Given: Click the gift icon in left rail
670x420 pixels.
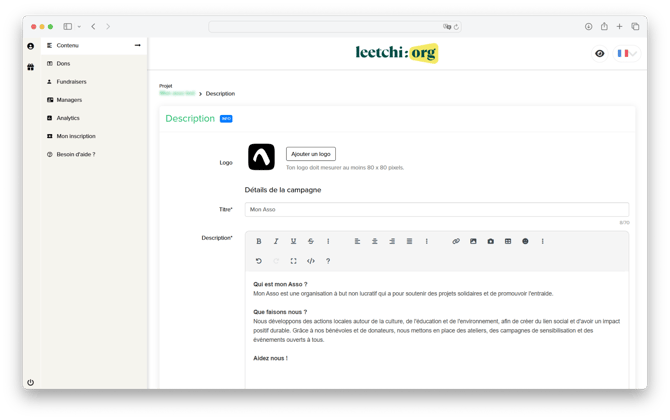Looking at the screenshot, I should click(30, 67).
